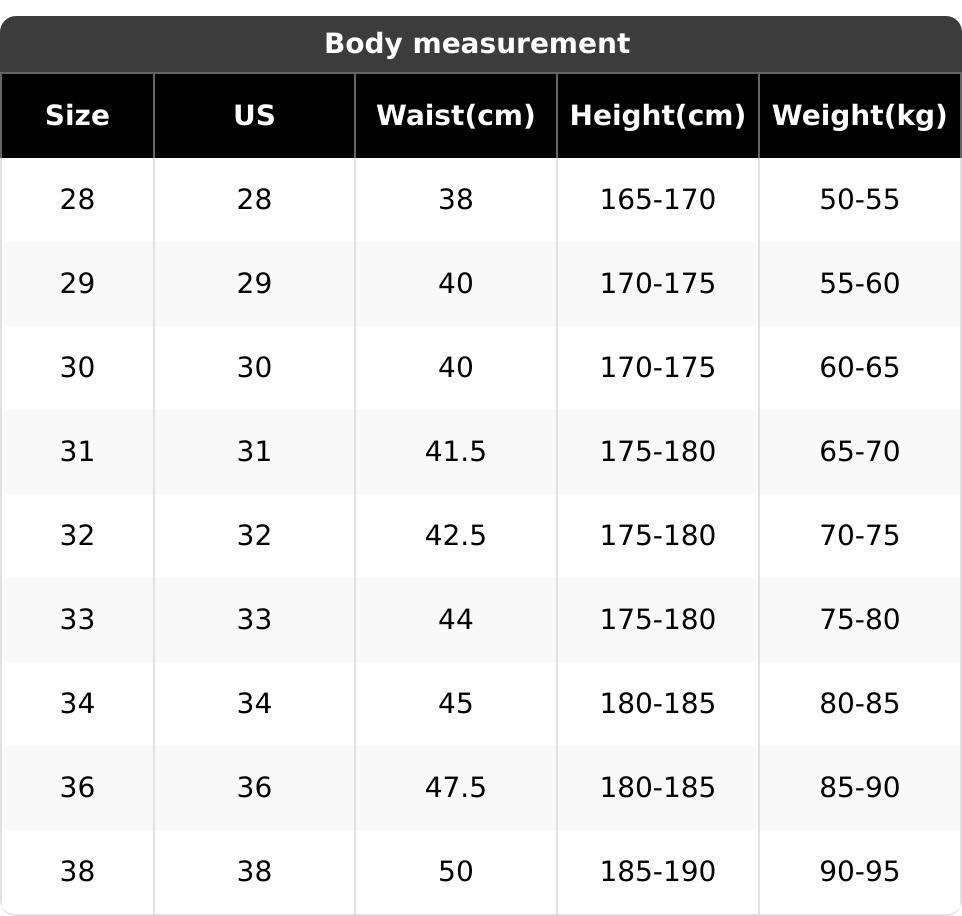The image size is (962, 916).
Task: Click the Height(cm) column header
Action: pos(657,116)
